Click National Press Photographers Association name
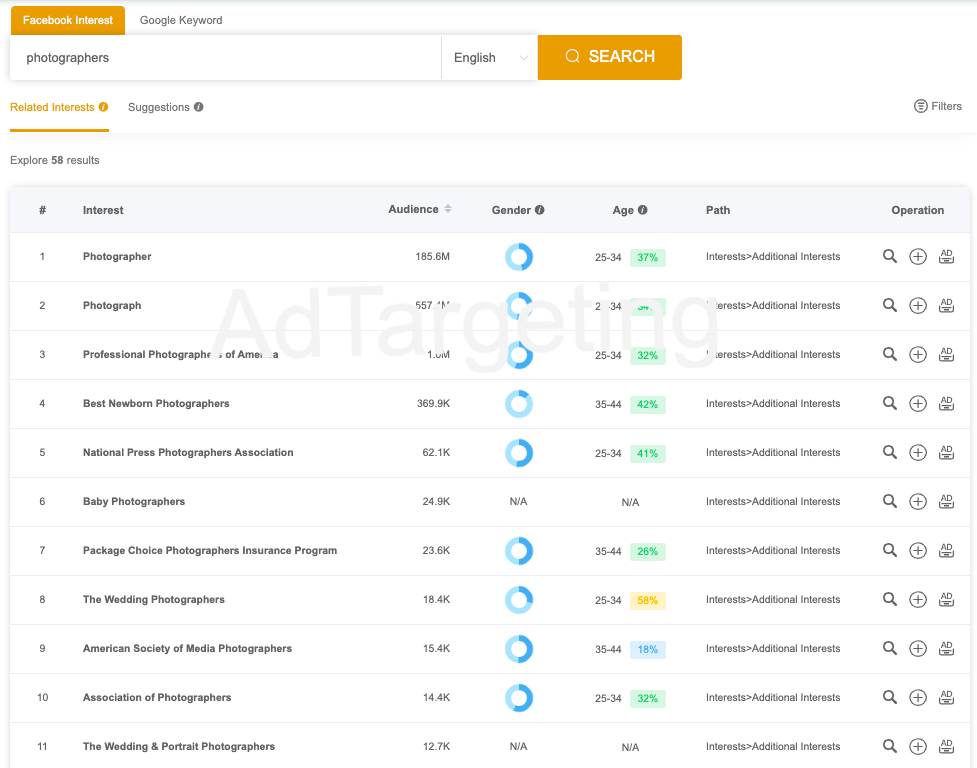The image size is (977, 768). [x=188, y=452]
